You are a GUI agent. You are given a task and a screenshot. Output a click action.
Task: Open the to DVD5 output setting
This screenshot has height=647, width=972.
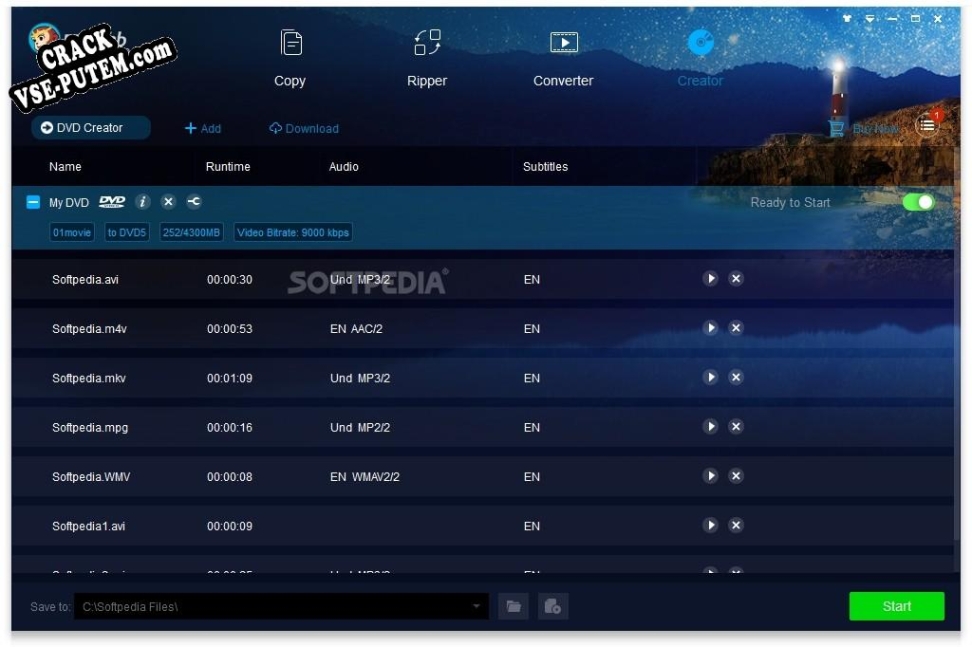[x=126, y=232]
